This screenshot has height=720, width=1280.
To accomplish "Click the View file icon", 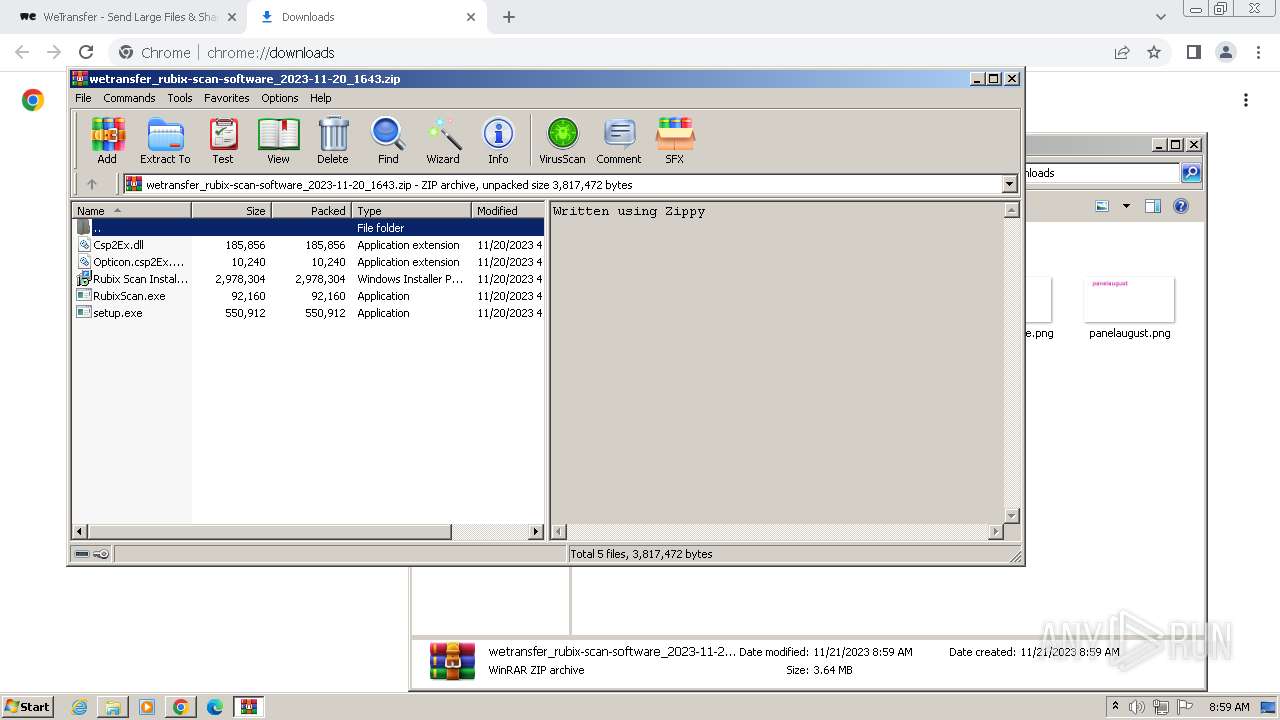I will [278, 140].
